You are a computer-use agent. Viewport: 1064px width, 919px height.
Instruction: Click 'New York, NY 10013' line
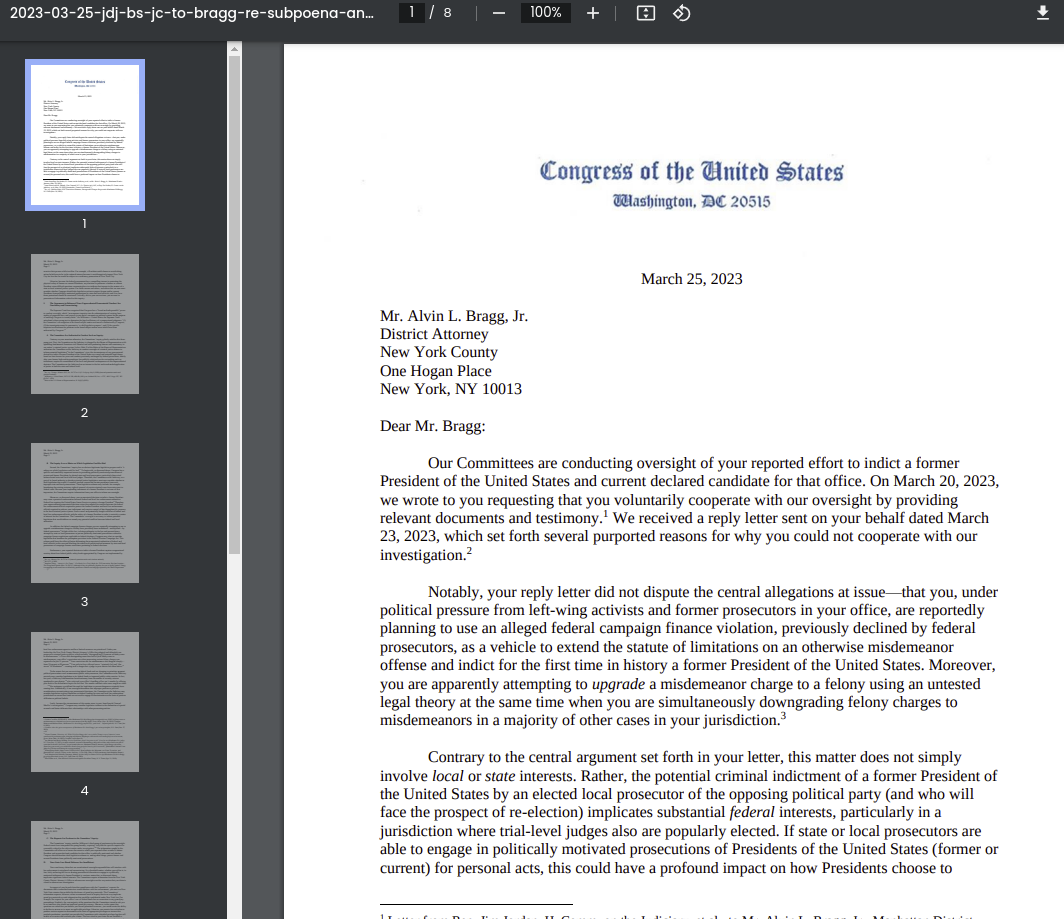[x=451, y=389]
